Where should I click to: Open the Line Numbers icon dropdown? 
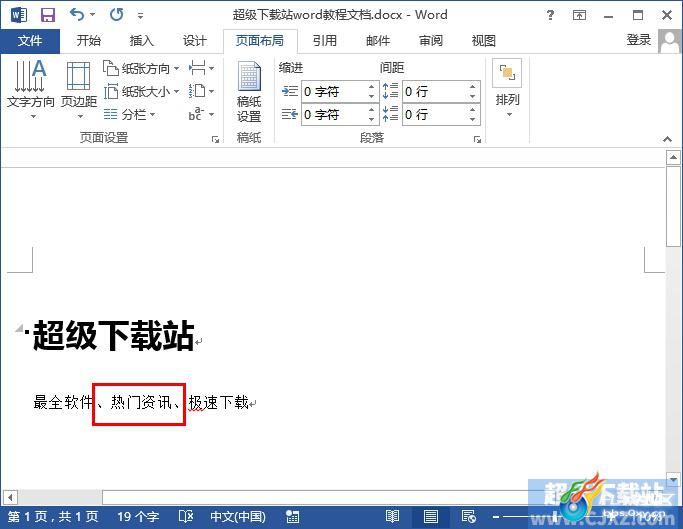click(x=201, y=92)
